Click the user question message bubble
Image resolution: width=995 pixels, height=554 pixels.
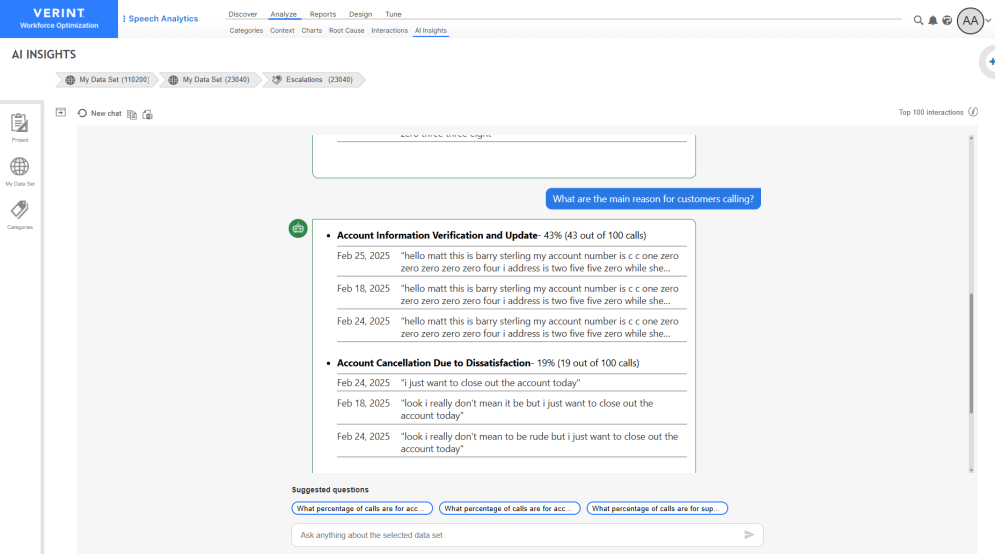pyautogui.click(x=653, y=199)
